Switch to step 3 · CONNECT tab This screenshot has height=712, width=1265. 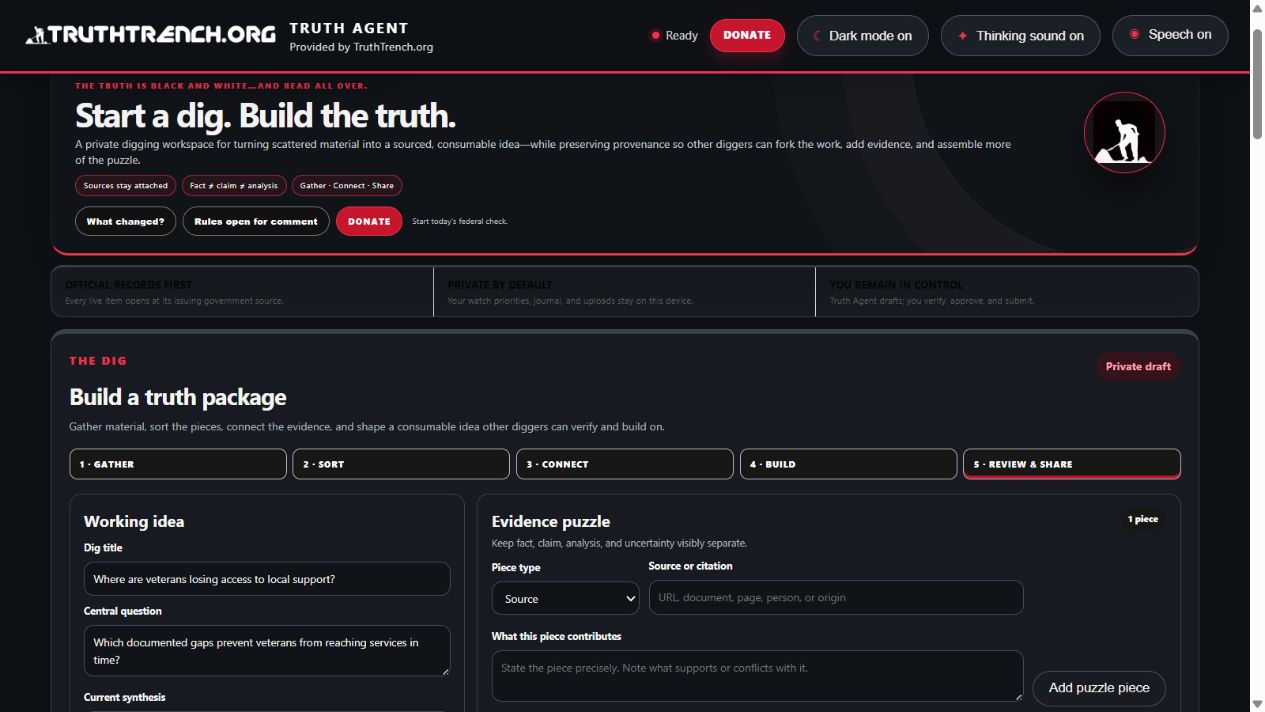[x=625, y=464]
